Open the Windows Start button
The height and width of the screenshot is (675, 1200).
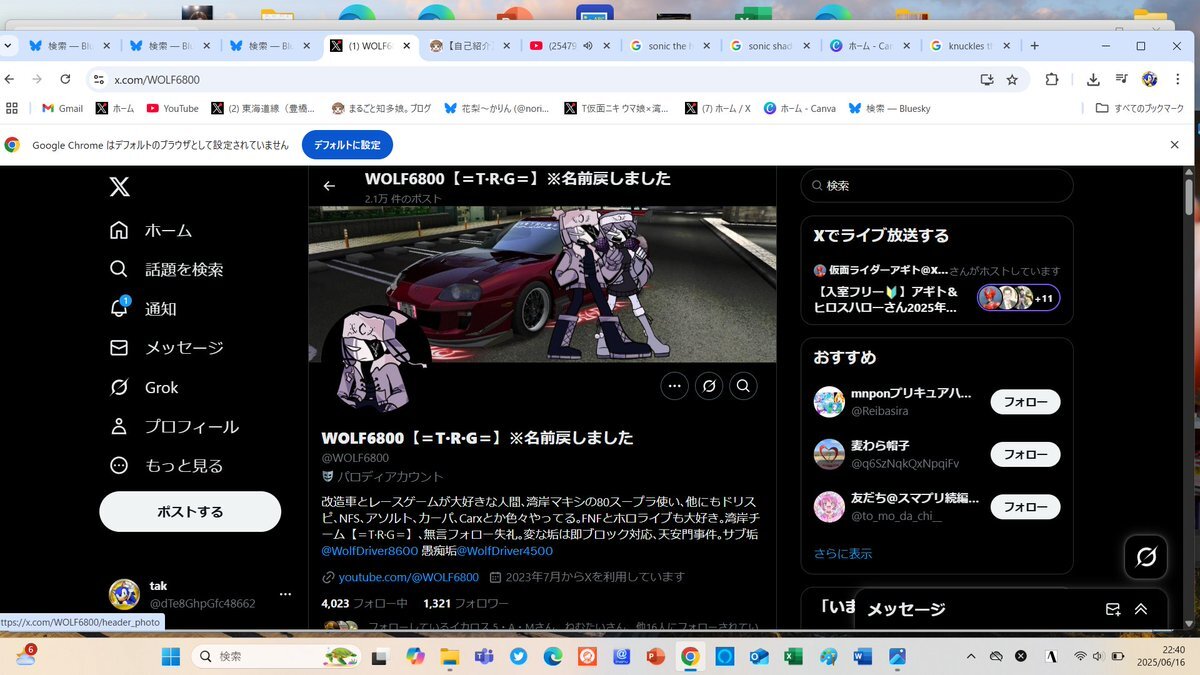coord(170,656)
